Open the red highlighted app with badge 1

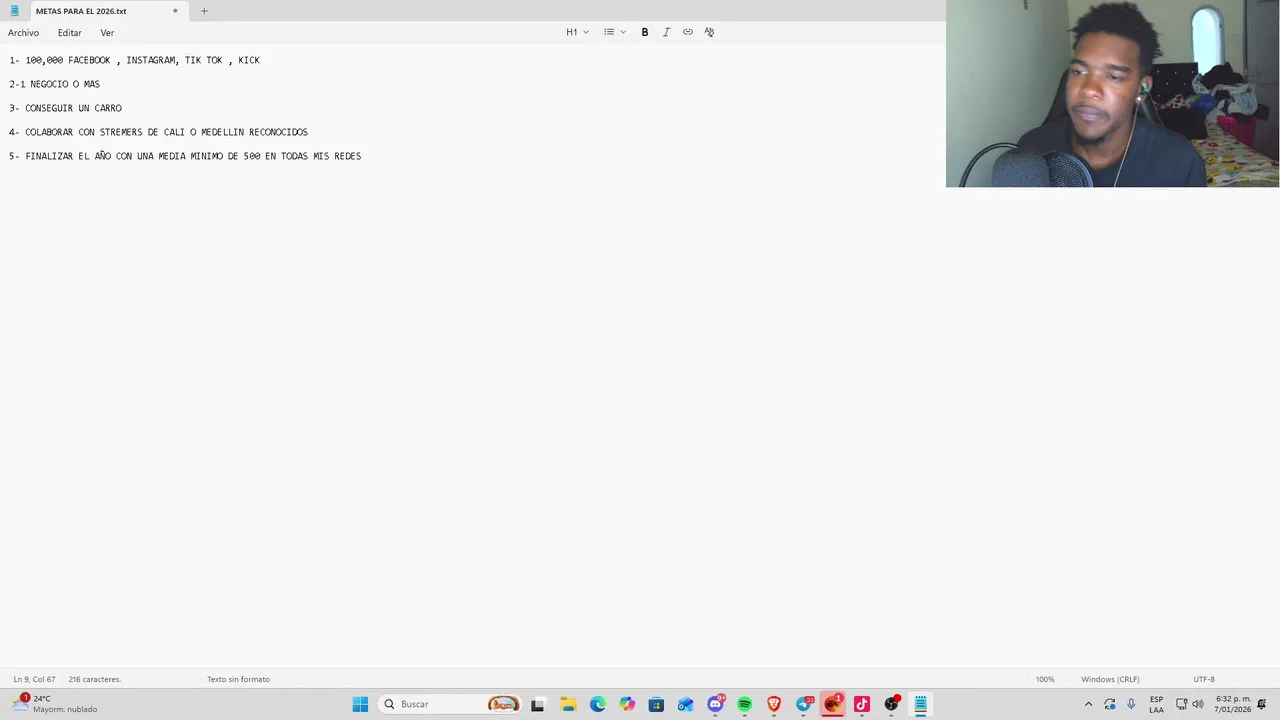coord(833,704)
